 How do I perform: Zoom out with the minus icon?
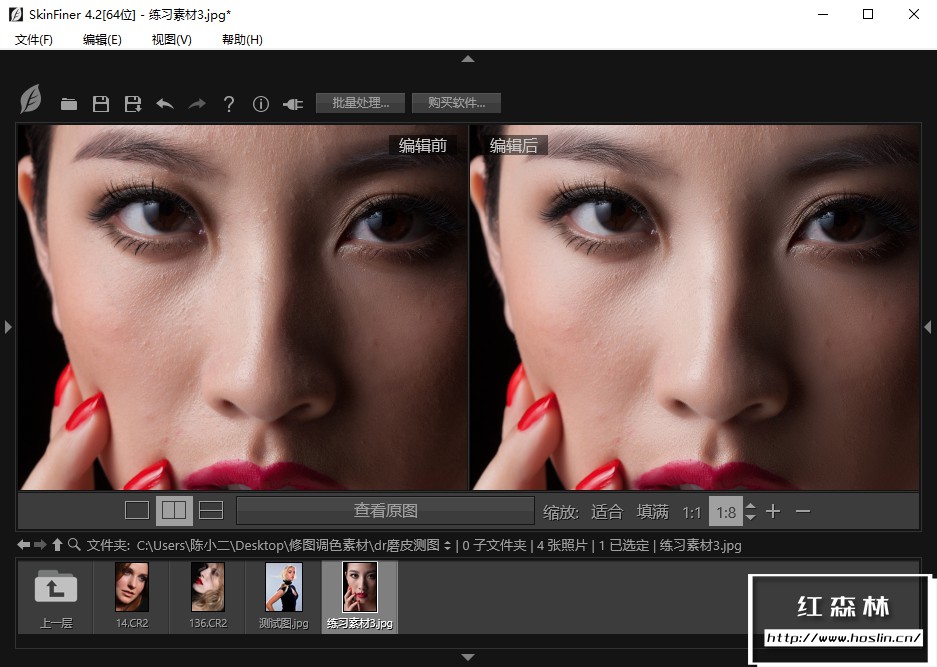click(803, 511)
